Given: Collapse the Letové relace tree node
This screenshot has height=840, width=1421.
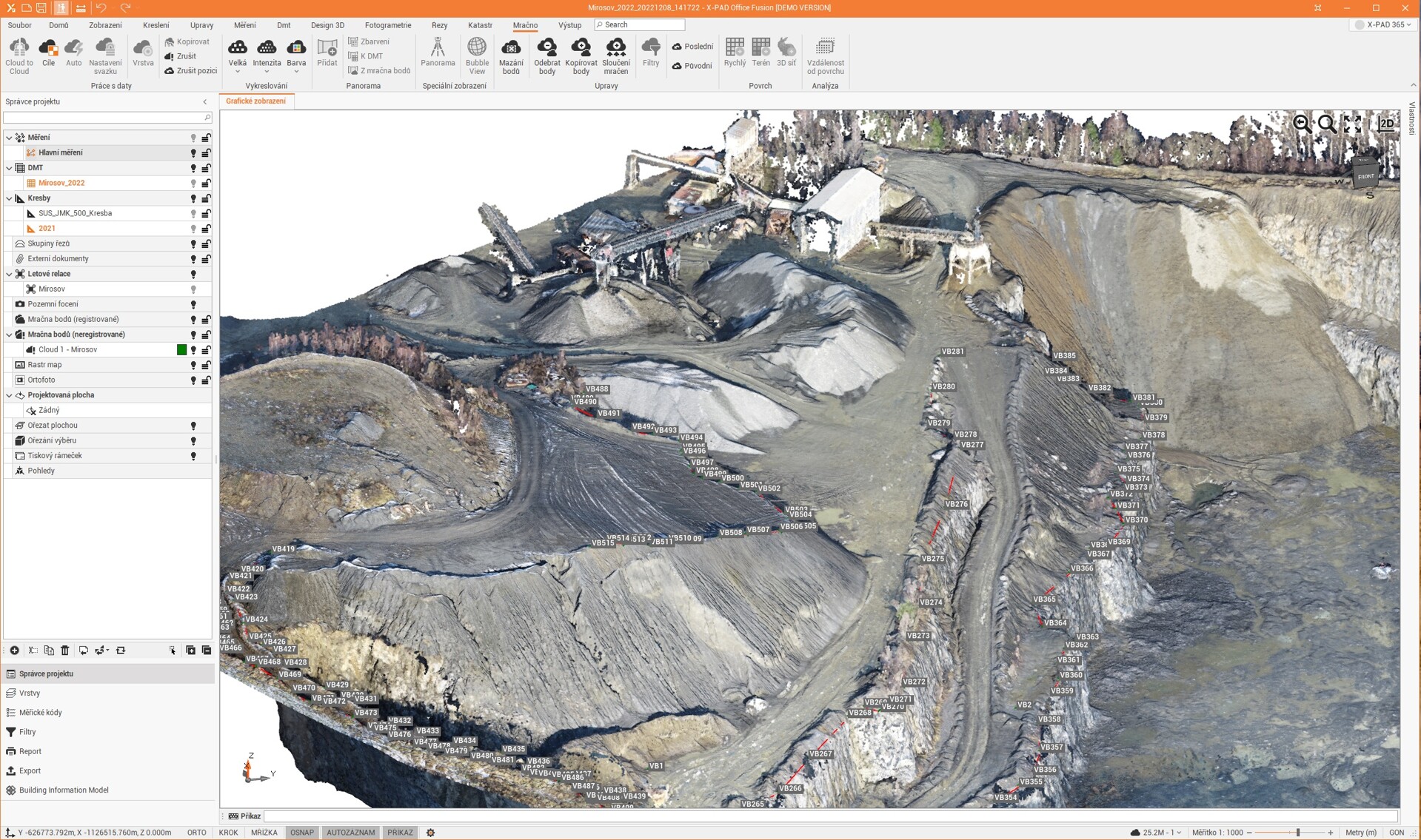Looking at the screenshot, I should pyautogui.click(x=9, y=274).
